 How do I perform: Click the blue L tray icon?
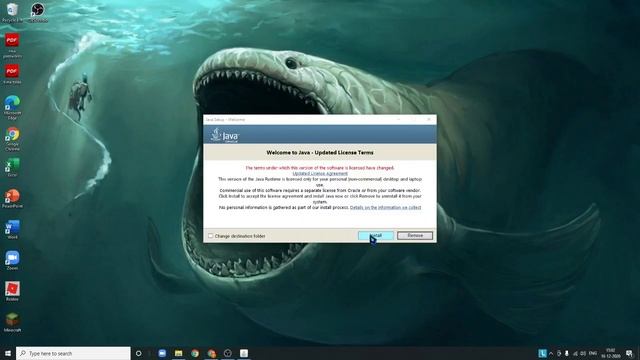coord(542,353)
